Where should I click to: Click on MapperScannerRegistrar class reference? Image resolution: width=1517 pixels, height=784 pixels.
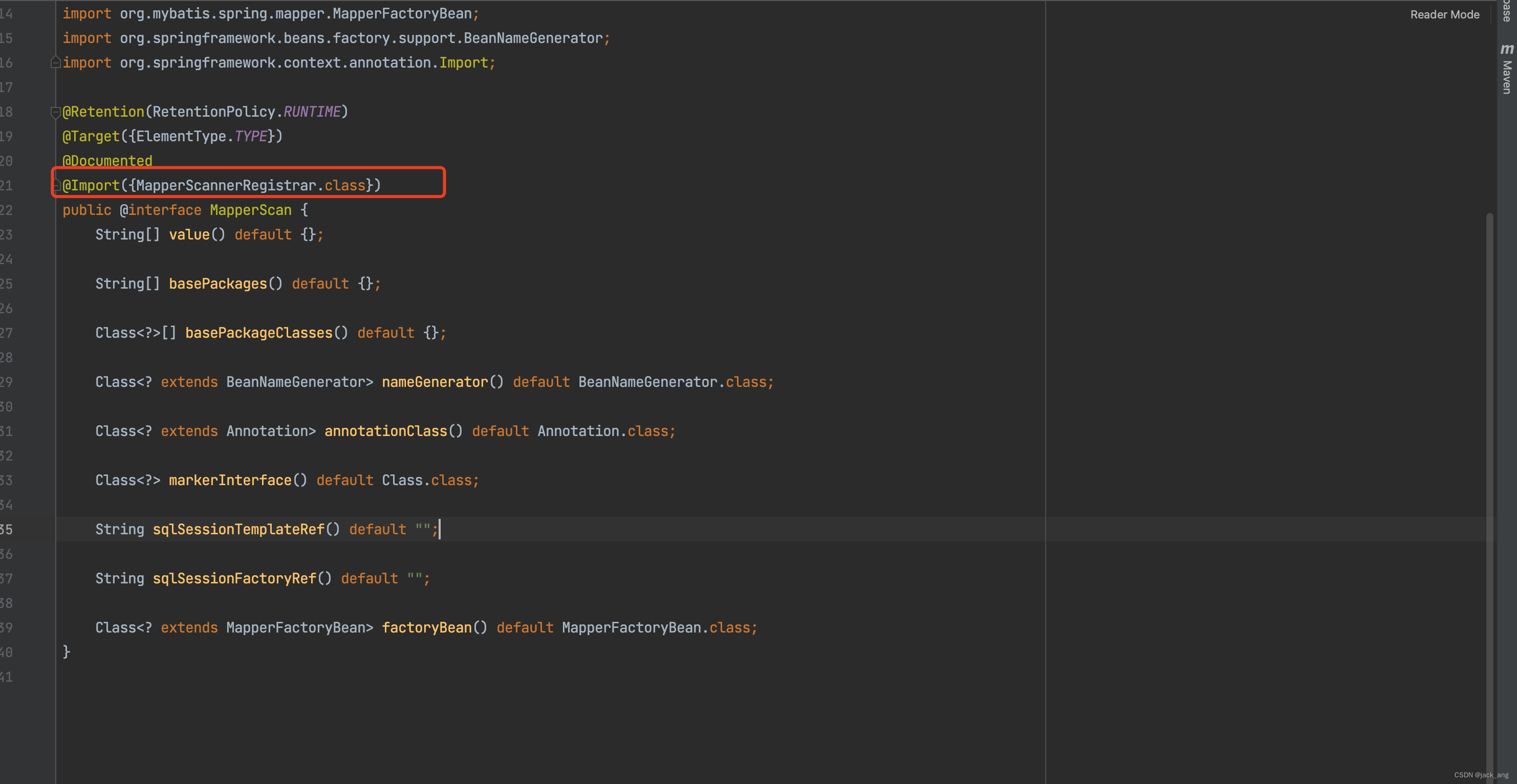pyautogui.click(x=226, y=186)
